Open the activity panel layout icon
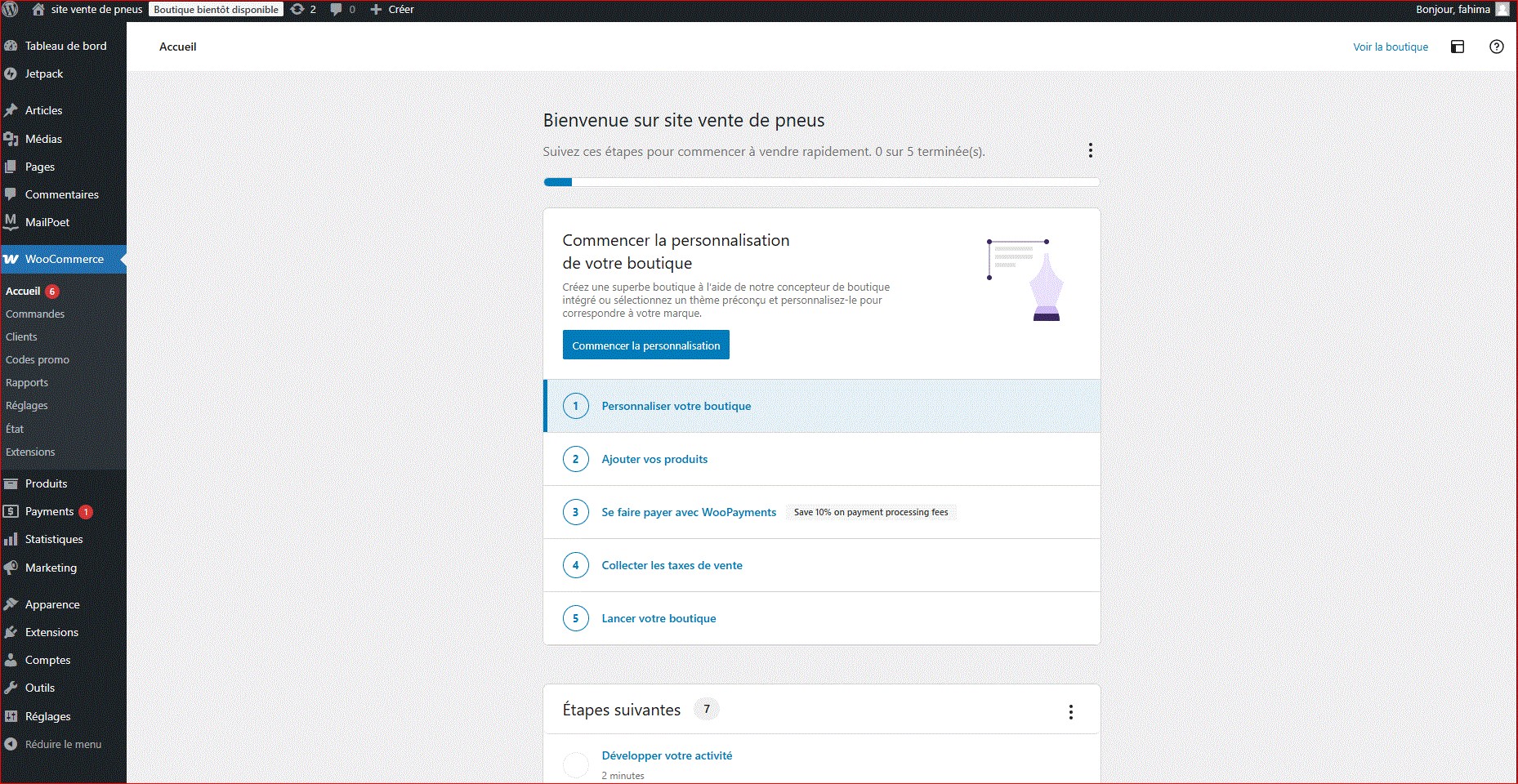The width and height of the screenshot is (1518, 784). click(x=1458, y=47)
